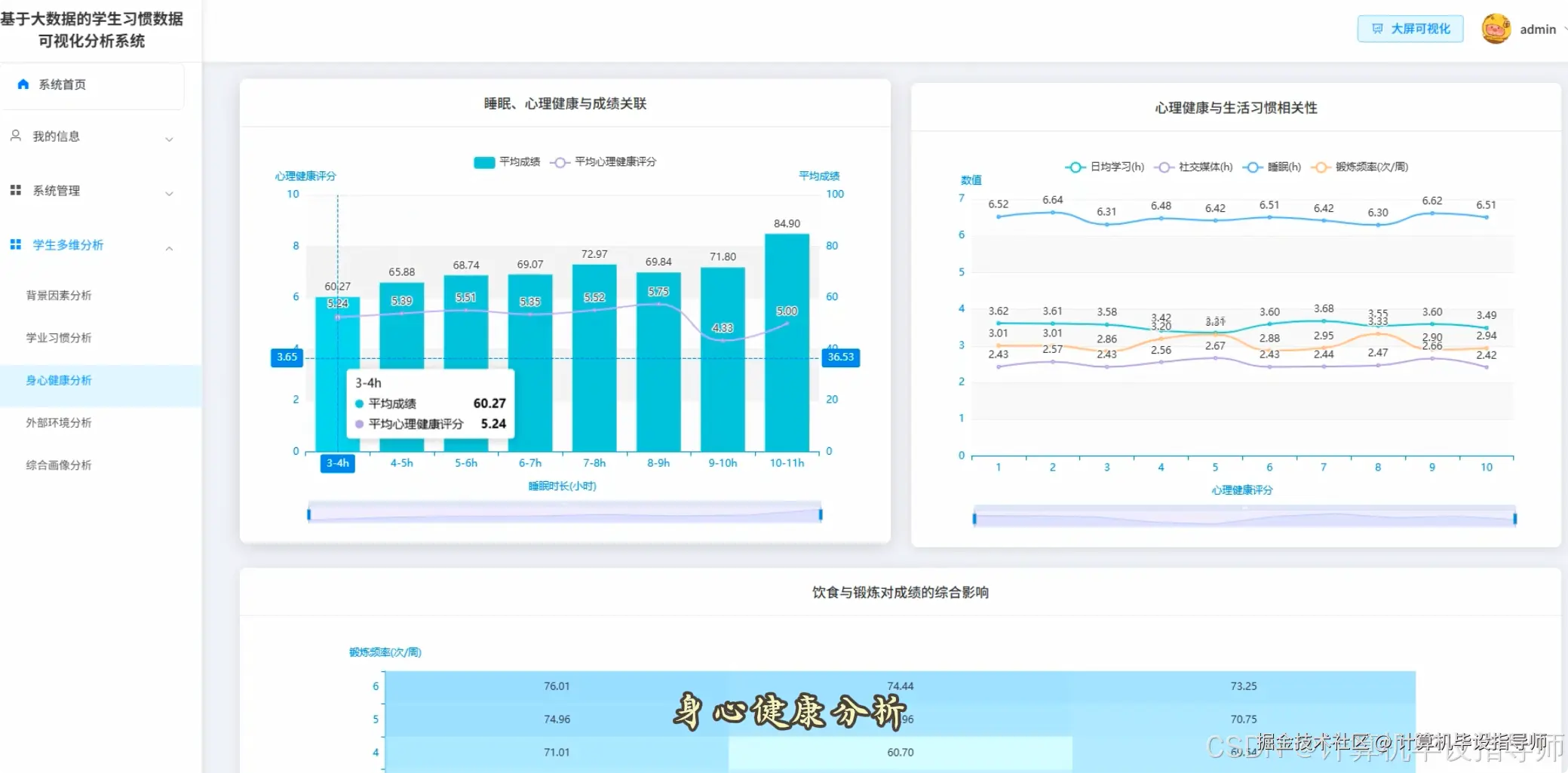1568x773 pixels.
Task: Click the 6-7h x-axis label
Action: [530, 463]
